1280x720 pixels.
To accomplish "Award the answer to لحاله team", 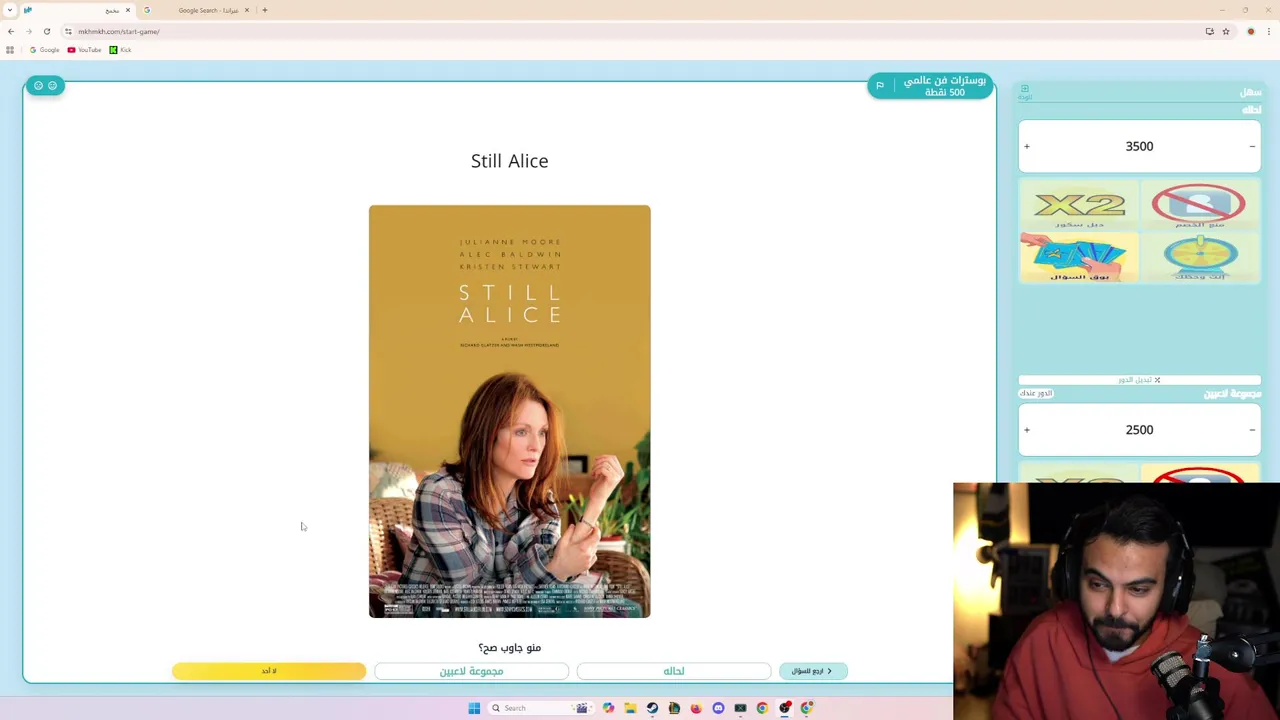I will 674,671.
